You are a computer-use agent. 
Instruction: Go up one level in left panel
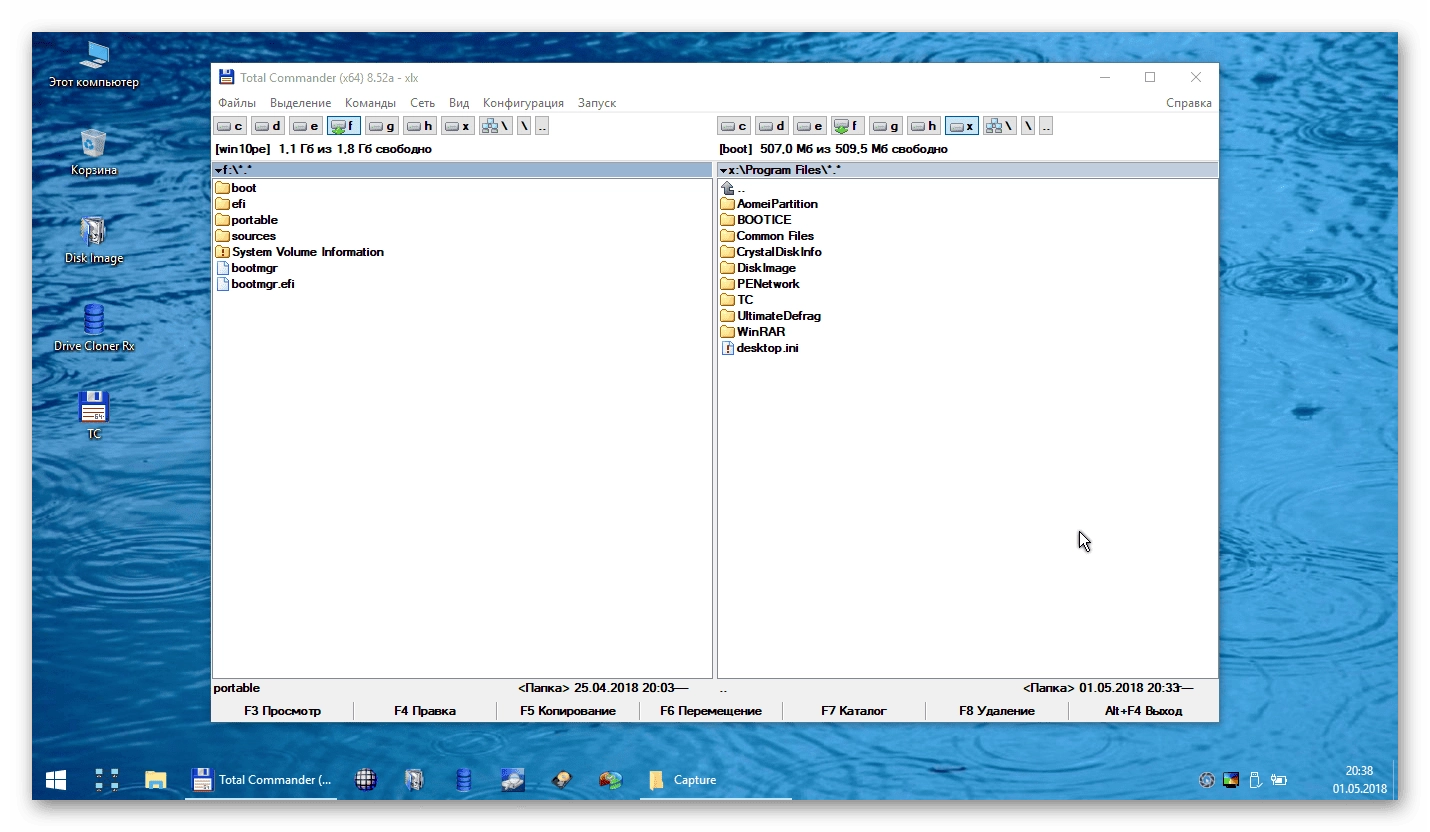[542, 126]
